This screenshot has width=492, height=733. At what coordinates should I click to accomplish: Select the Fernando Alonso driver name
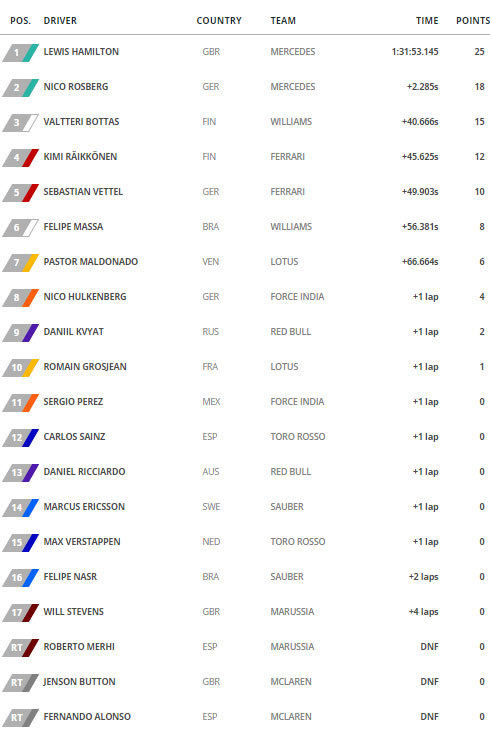[87, 716]
